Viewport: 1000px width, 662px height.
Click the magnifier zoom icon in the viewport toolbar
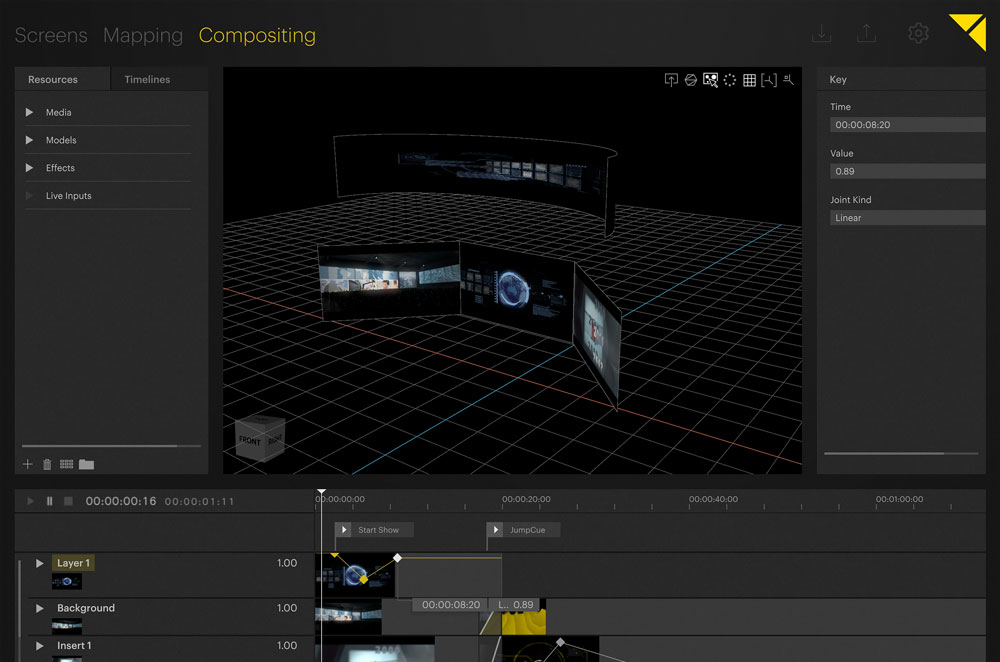coord(788,80)
